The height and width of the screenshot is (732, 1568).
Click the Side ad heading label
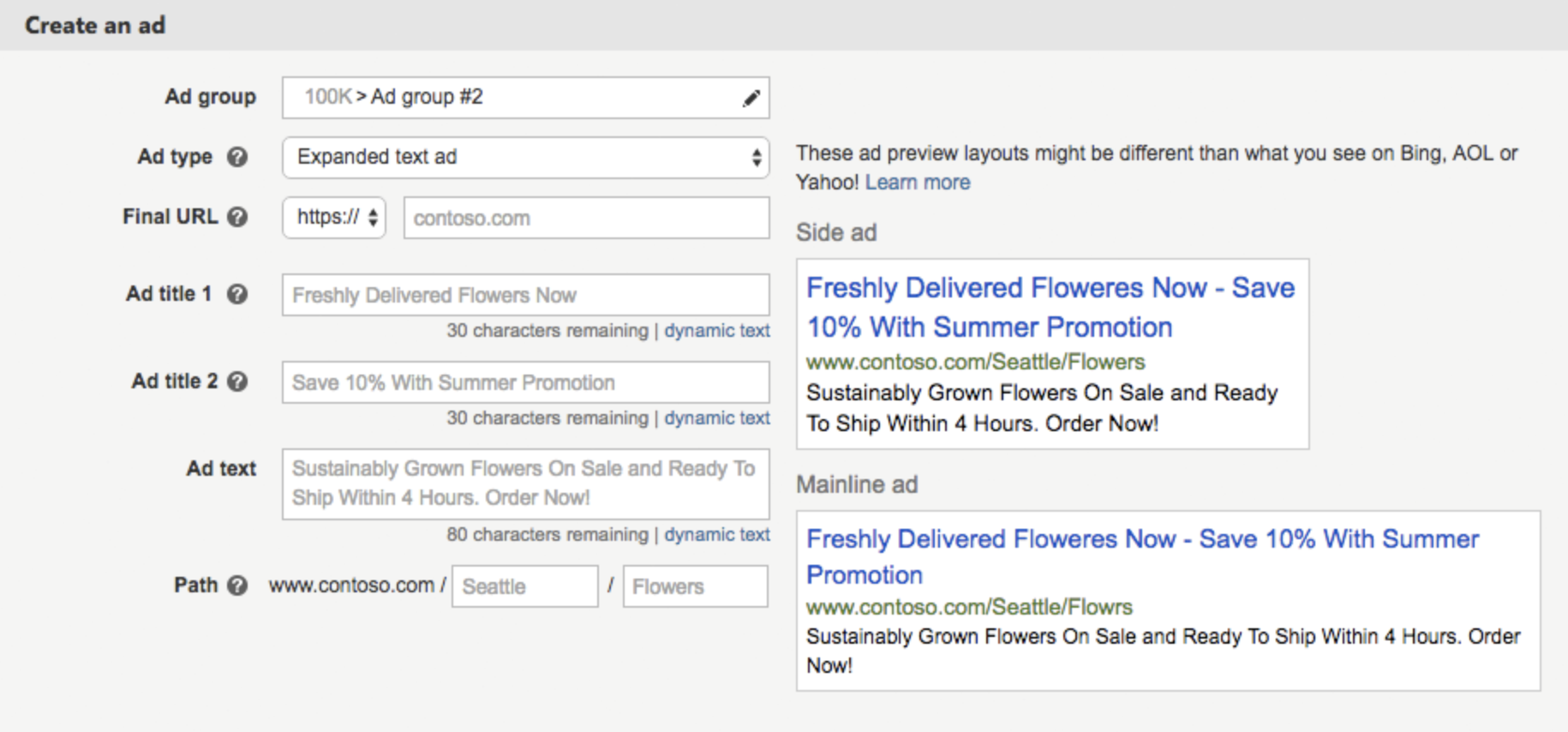click(x=836, y=233)
